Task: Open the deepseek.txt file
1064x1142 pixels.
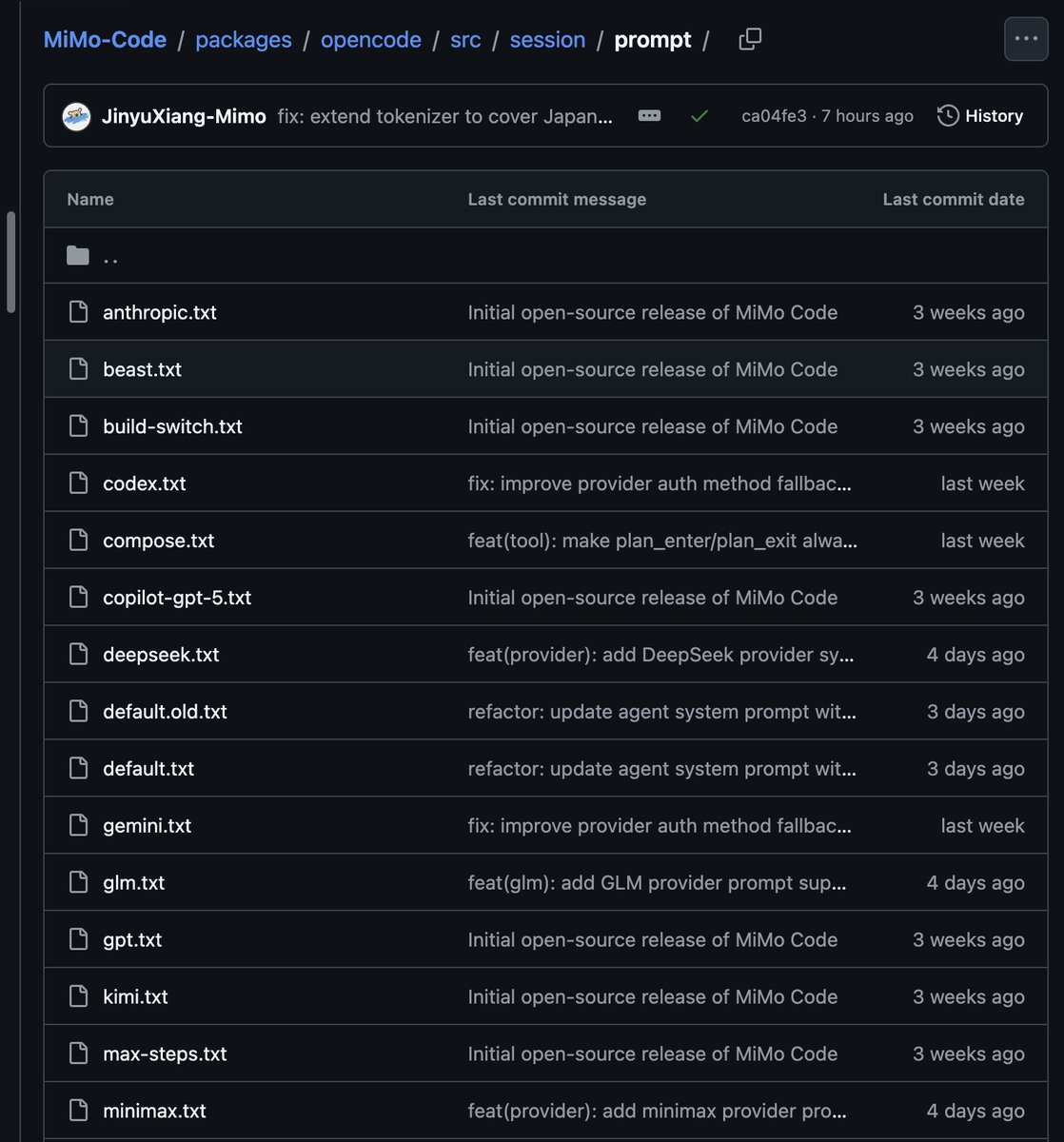Action: pyautogui.click(x=161, y=655)
